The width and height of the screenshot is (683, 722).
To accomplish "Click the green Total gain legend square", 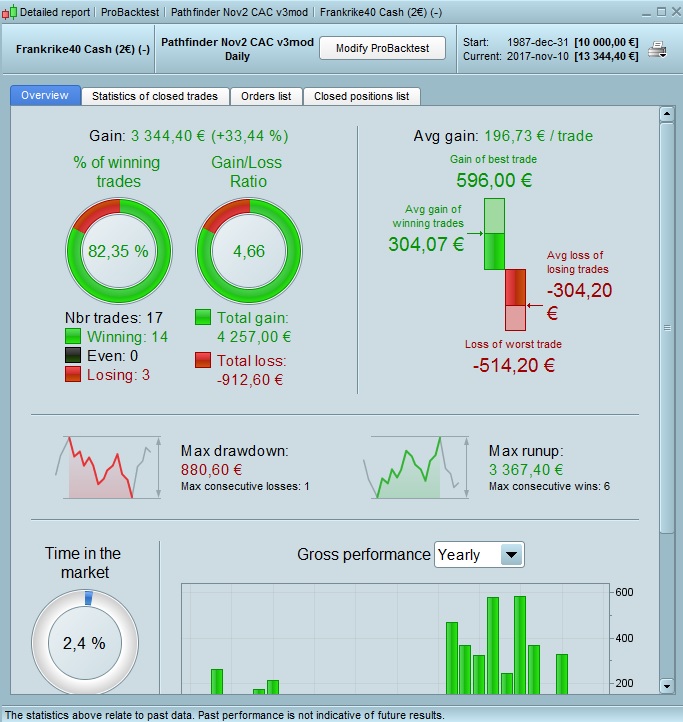I will pyautogui.click(x=203, y=317).
